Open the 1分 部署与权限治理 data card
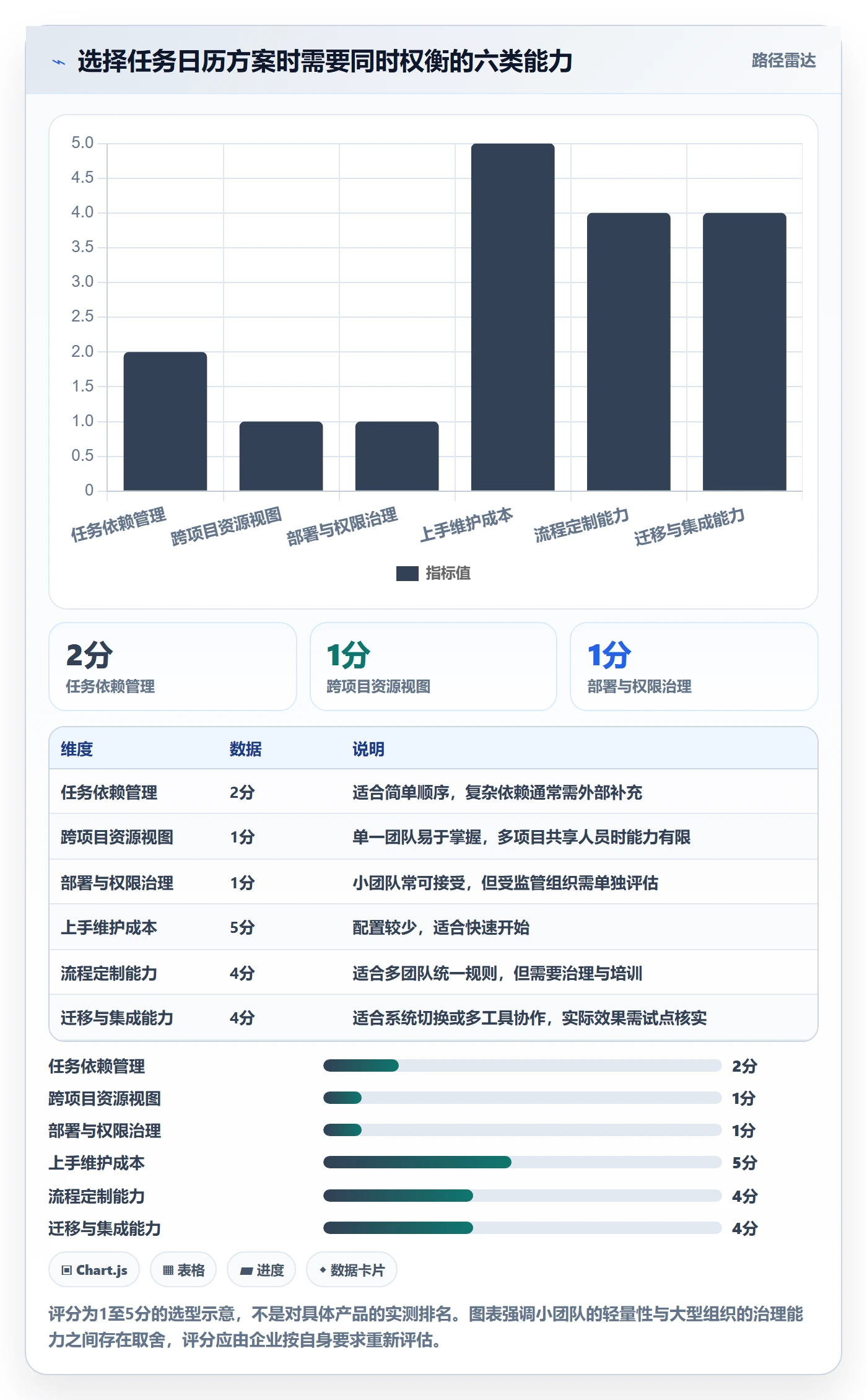 (694, 667)
